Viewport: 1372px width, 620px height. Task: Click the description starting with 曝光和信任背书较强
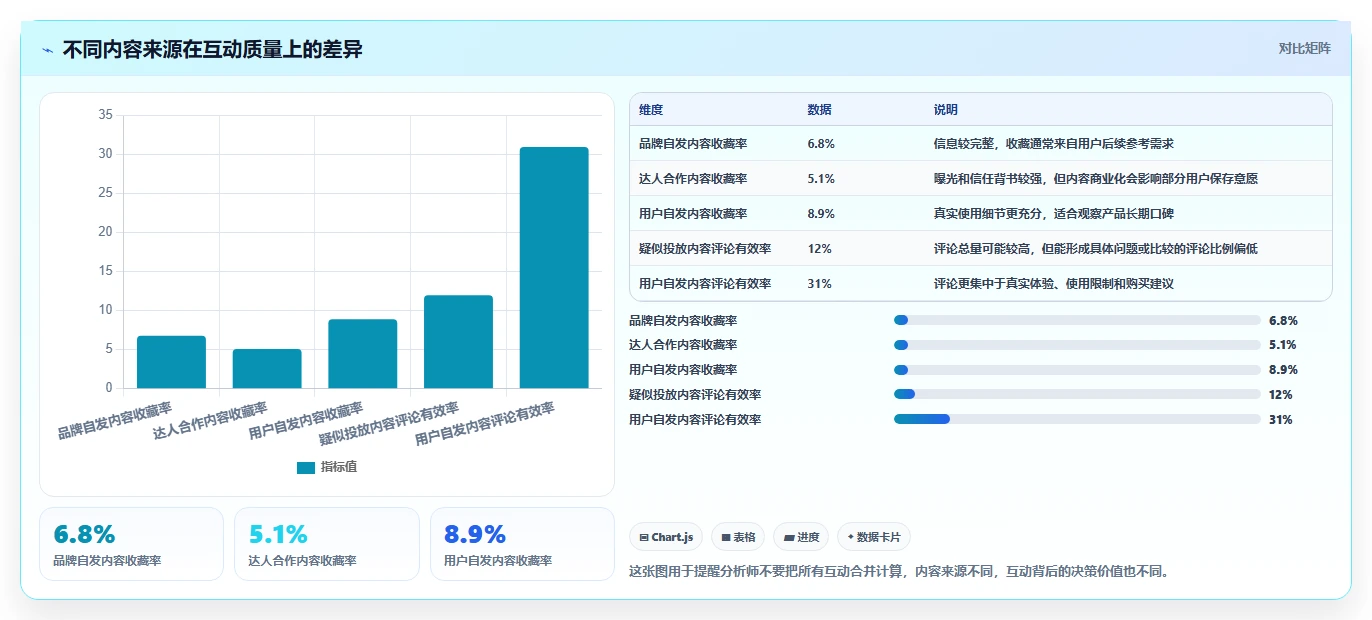coord(1096,179)
